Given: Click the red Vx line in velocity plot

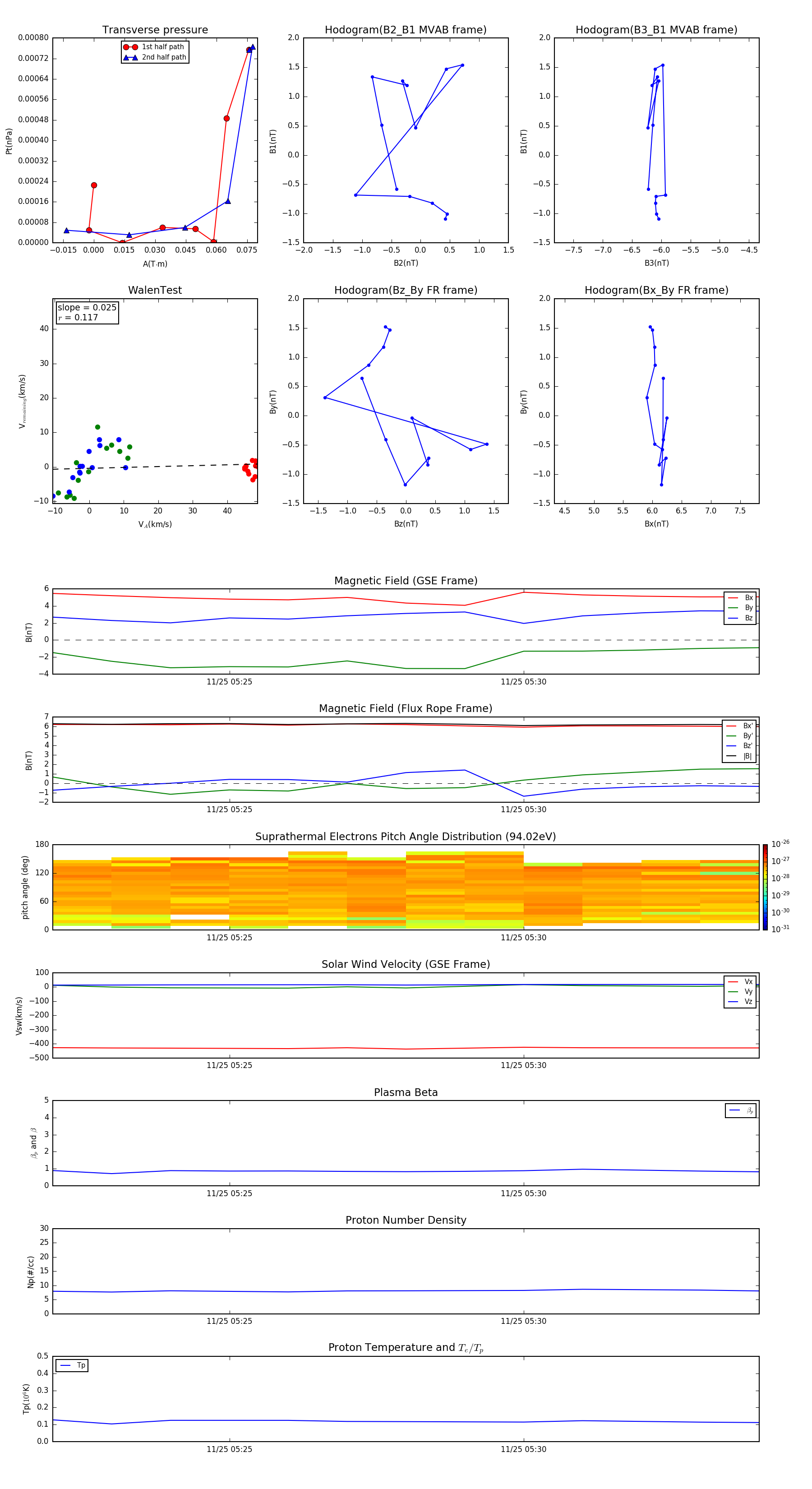Looking at the screenshot, I should coord(406,1048).
